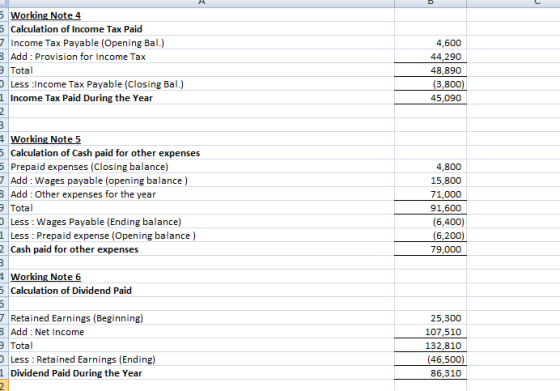Select the 'Working Note 6' heading cell
560x391 pixels.
tap(201, 277)
